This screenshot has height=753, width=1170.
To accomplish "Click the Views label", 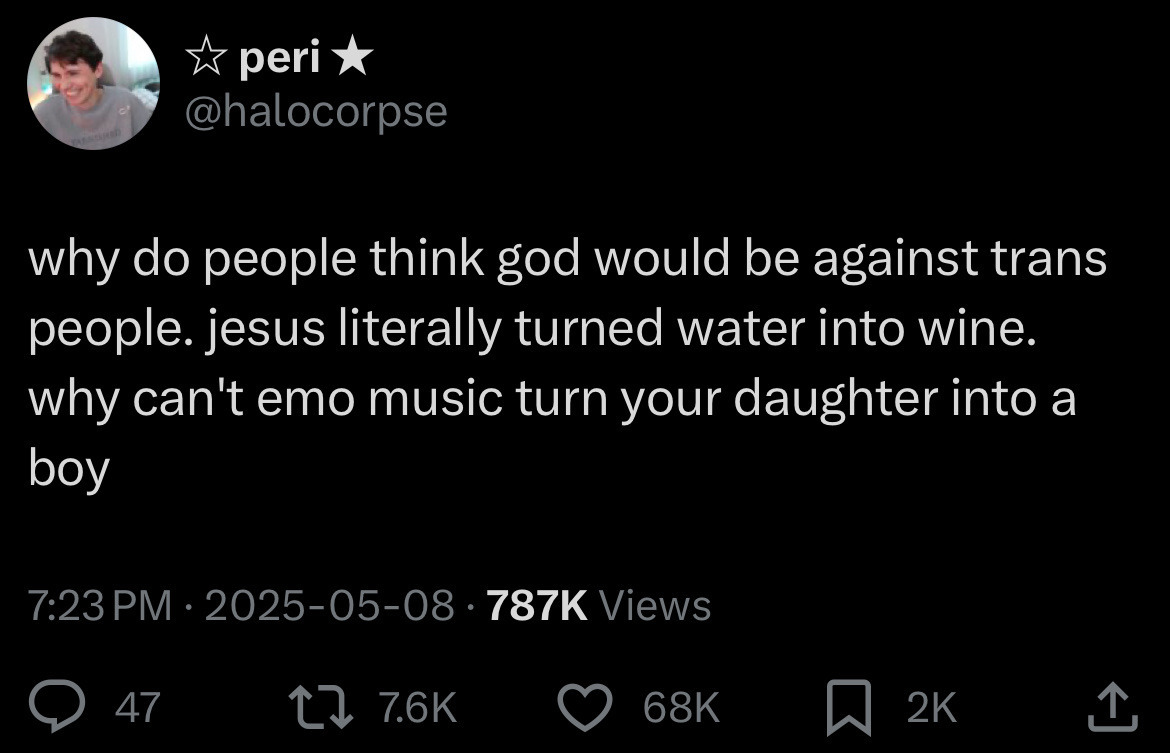I will tap(655, 605).
